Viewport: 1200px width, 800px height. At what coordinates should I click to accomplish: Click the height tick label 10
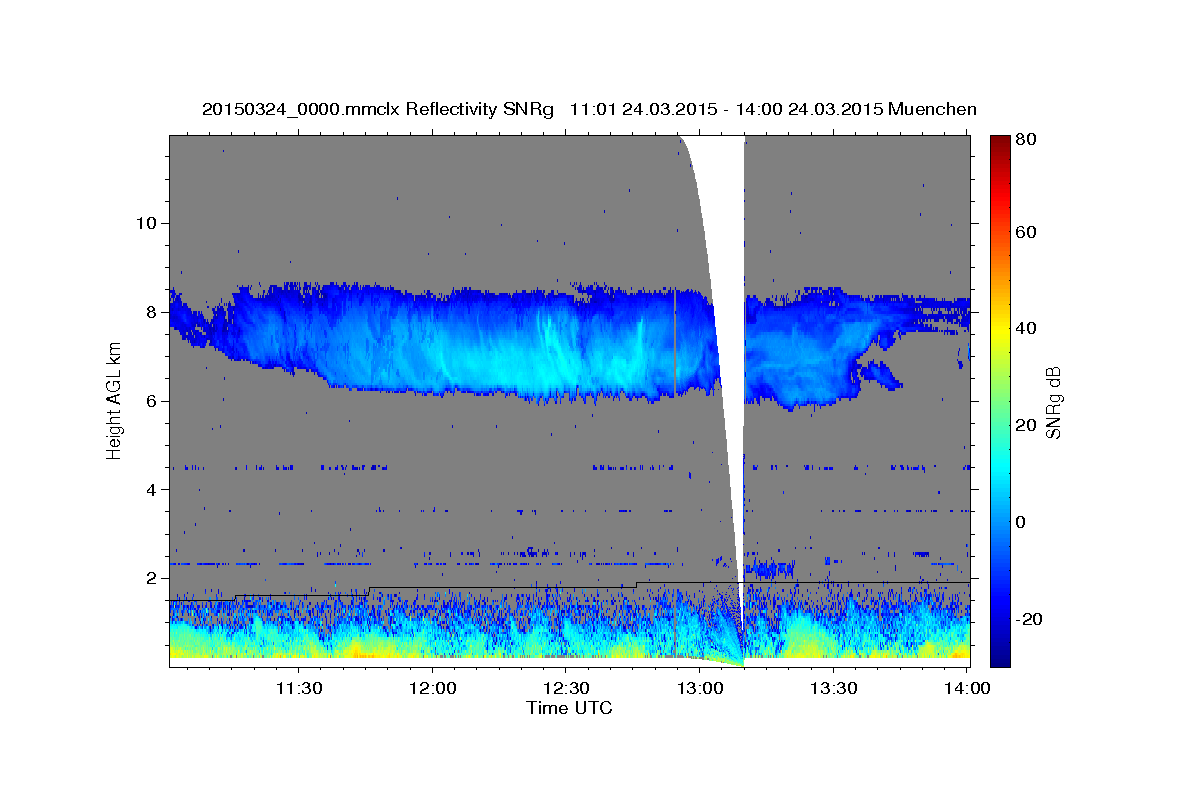145,223
